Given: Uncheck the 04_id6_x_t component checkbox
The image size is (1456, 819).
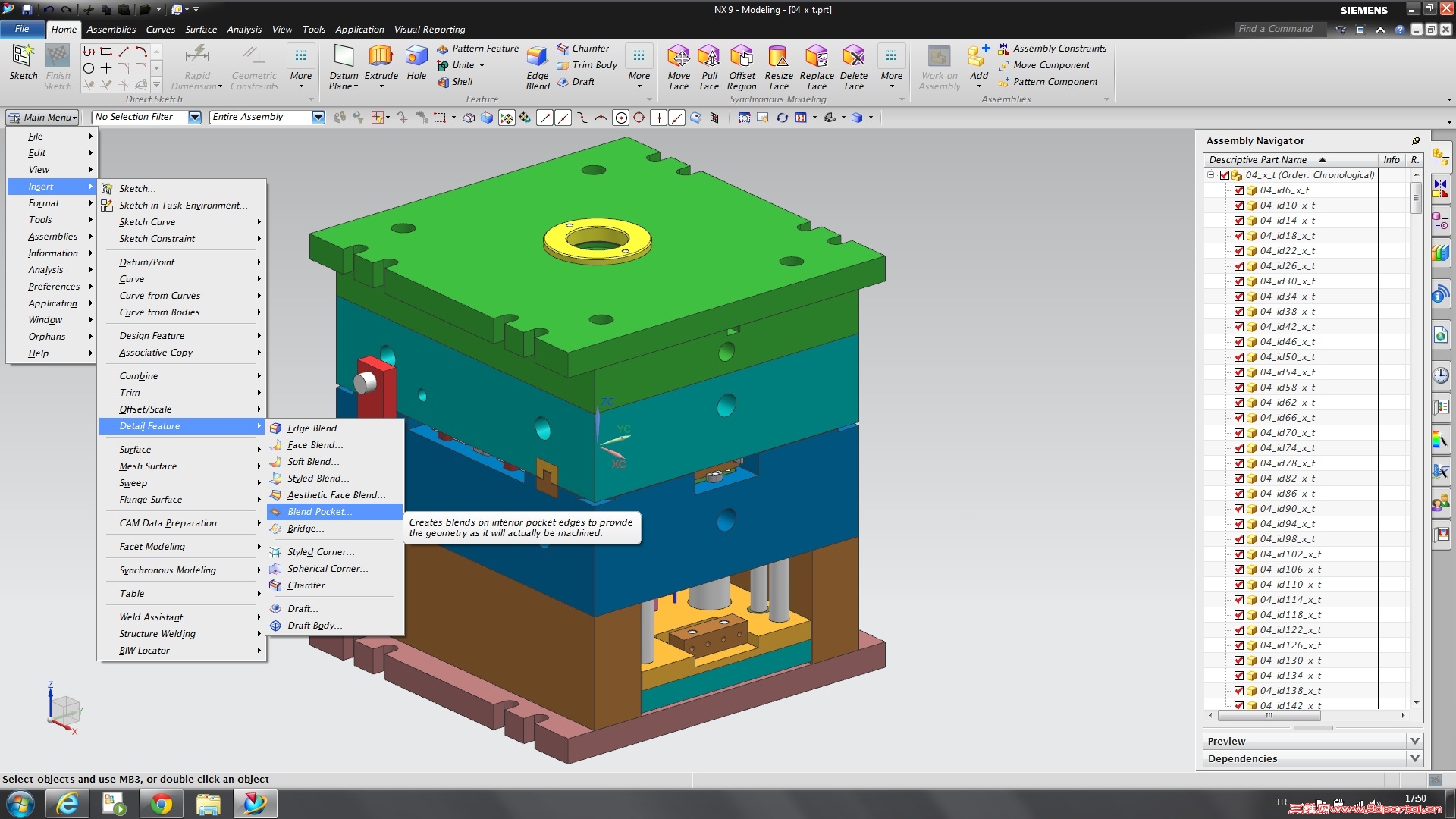Looking at the screenshot, I should pyautogui.click(x=1238, y=190).
